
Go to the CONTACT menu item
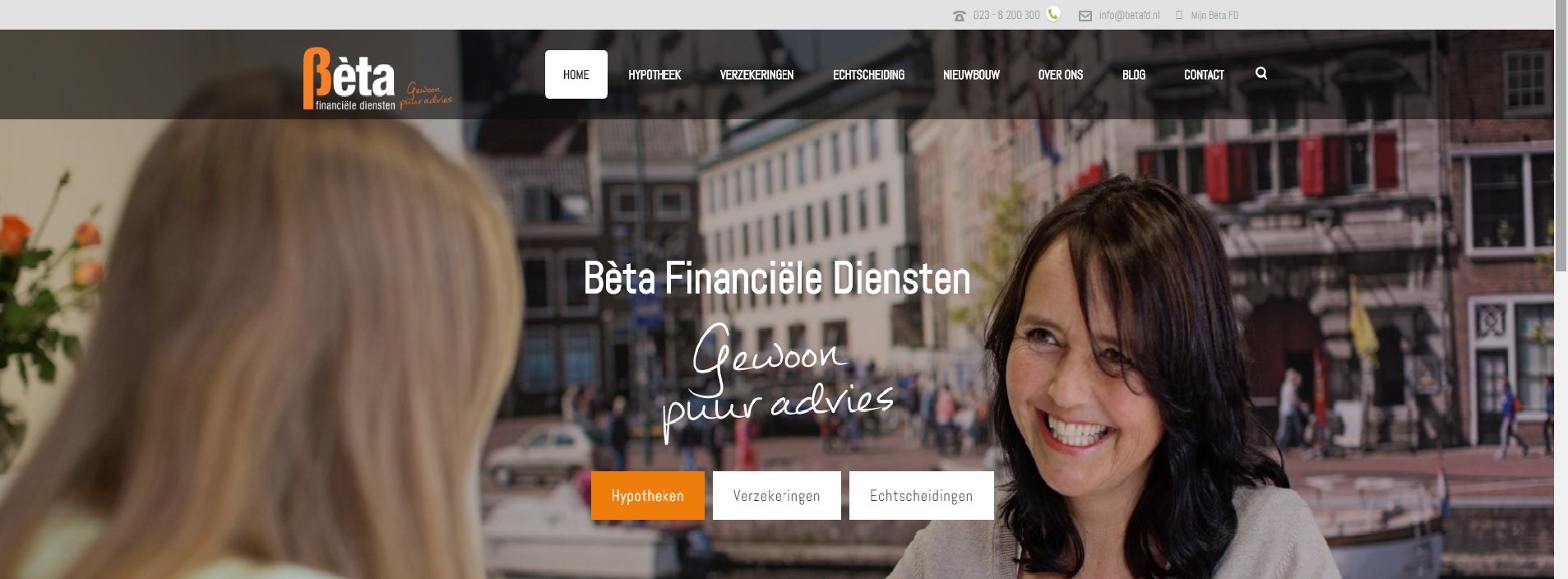[x=1204, y=75]
